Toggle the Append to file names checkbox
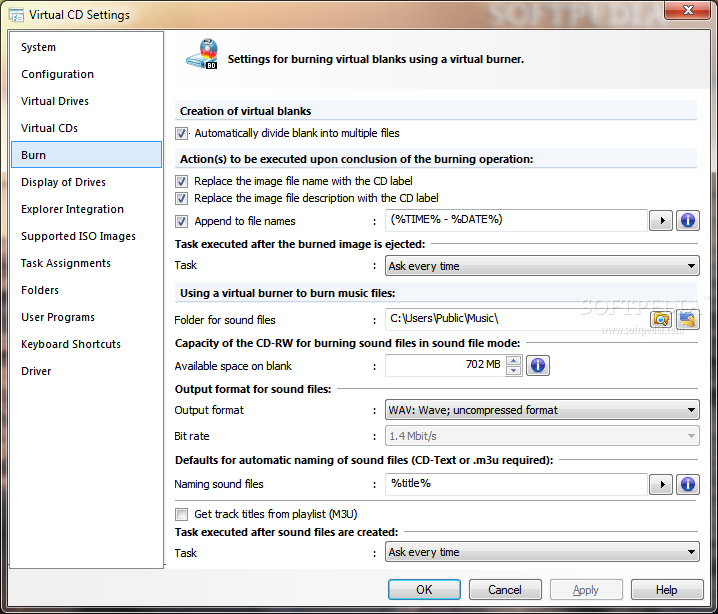The image size is (718, 614). click(181, 221)
